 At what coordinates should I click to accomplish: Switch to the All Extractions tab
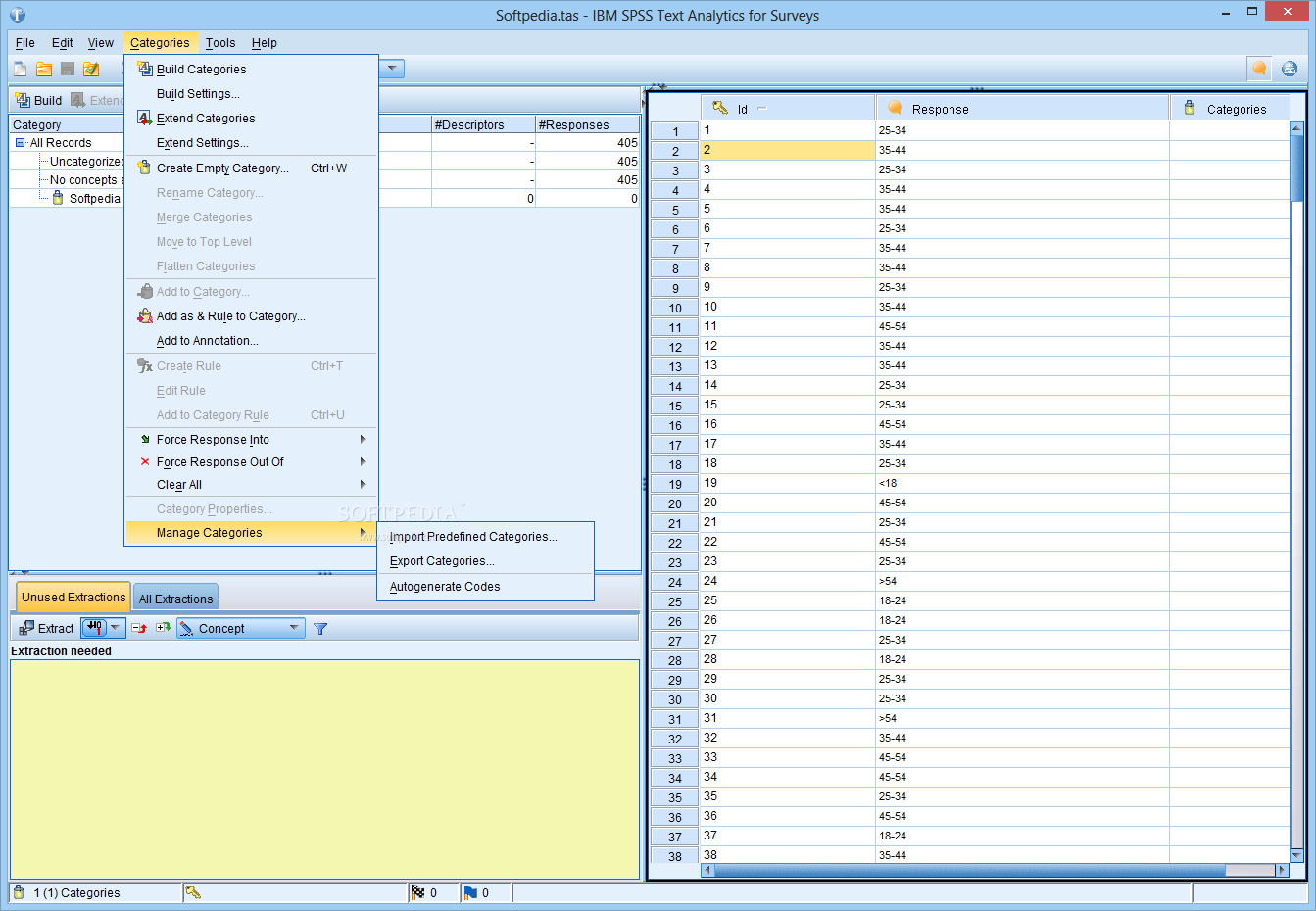[175, 599]
